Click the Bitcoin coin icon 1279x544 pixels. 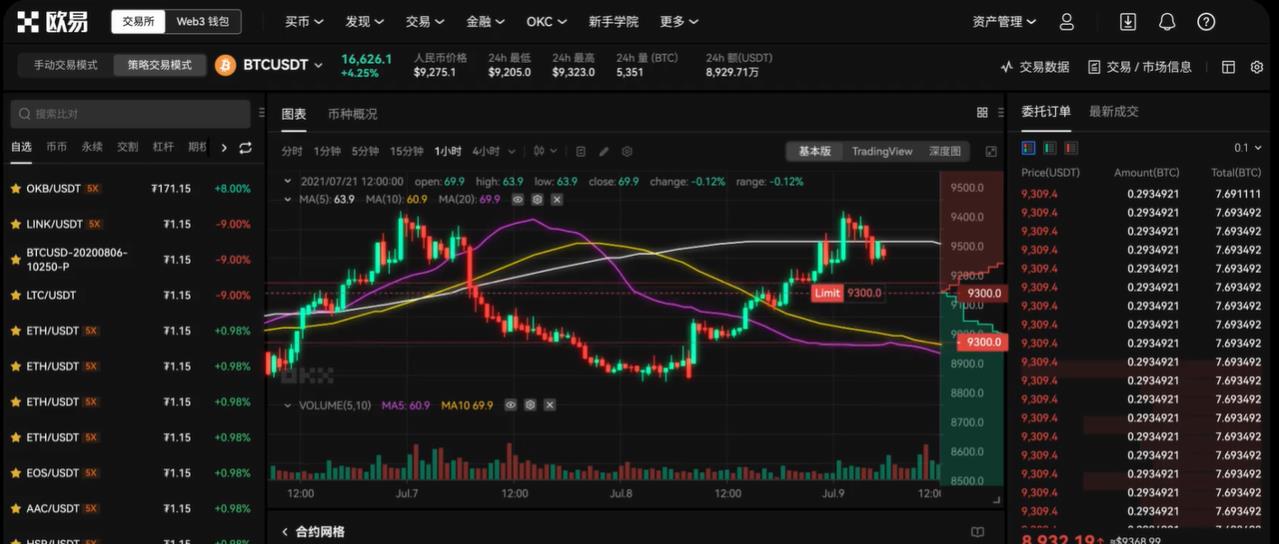click(x=225, y=65)
